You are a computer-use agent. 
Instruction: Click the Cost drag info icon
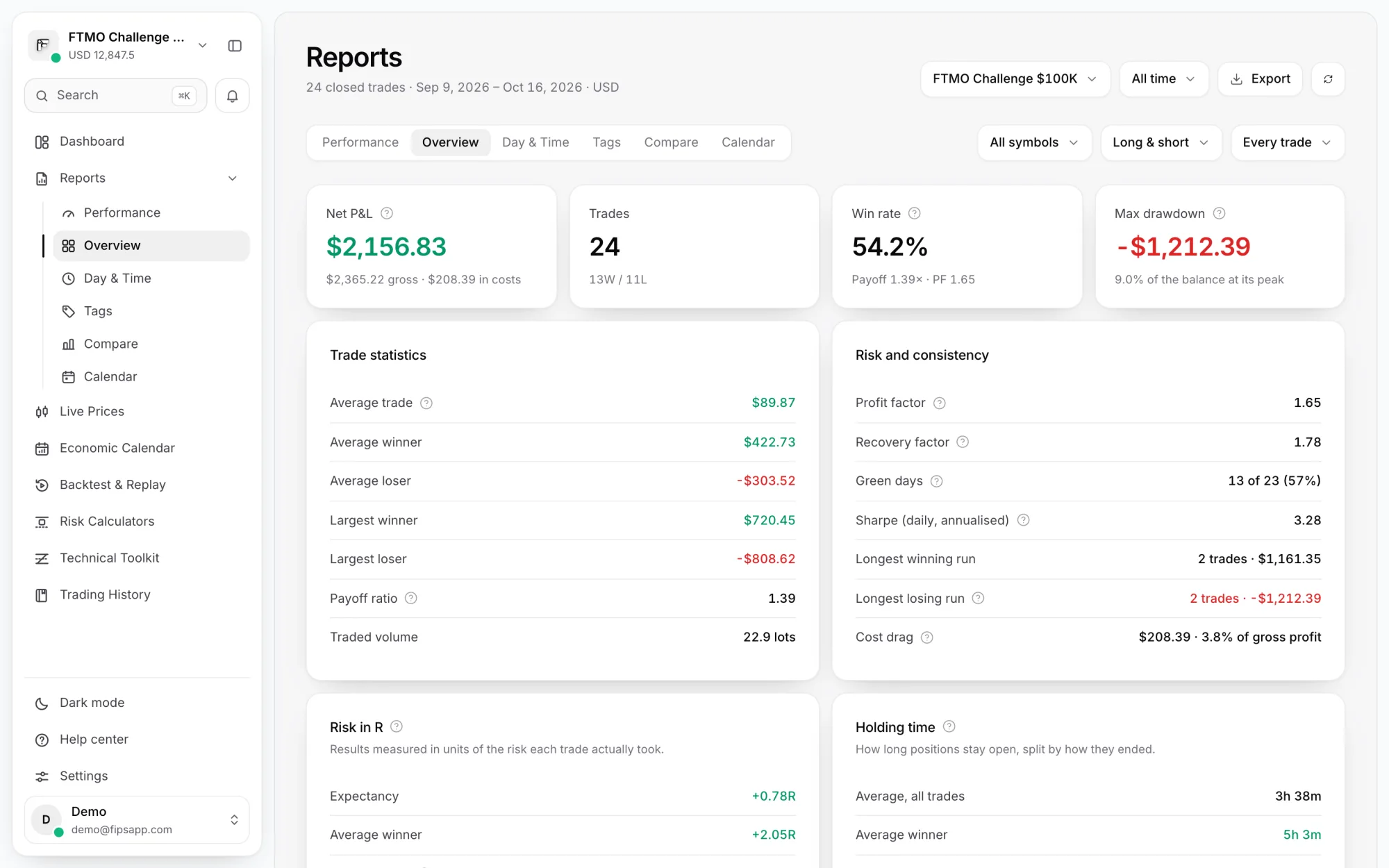[927, 637]
